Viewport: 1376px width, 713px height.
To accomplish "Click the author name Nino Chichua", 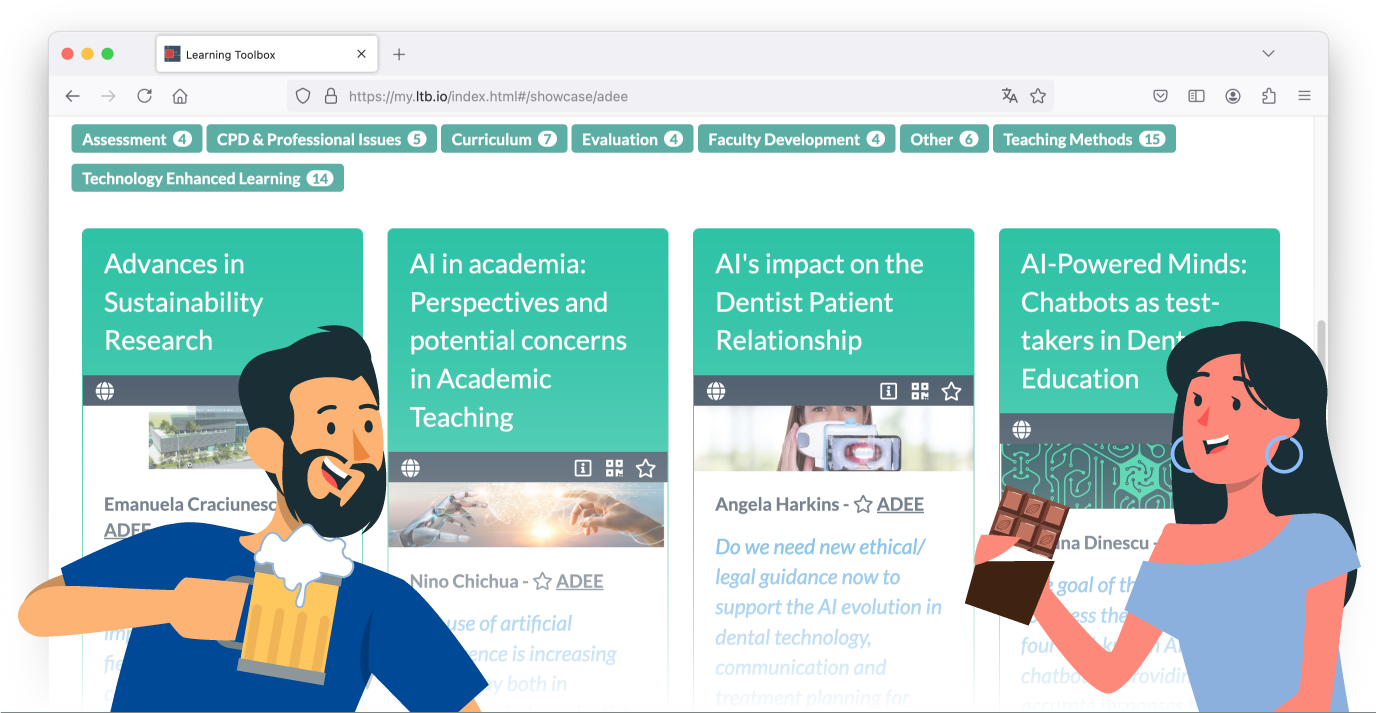I will pos(464,581).
